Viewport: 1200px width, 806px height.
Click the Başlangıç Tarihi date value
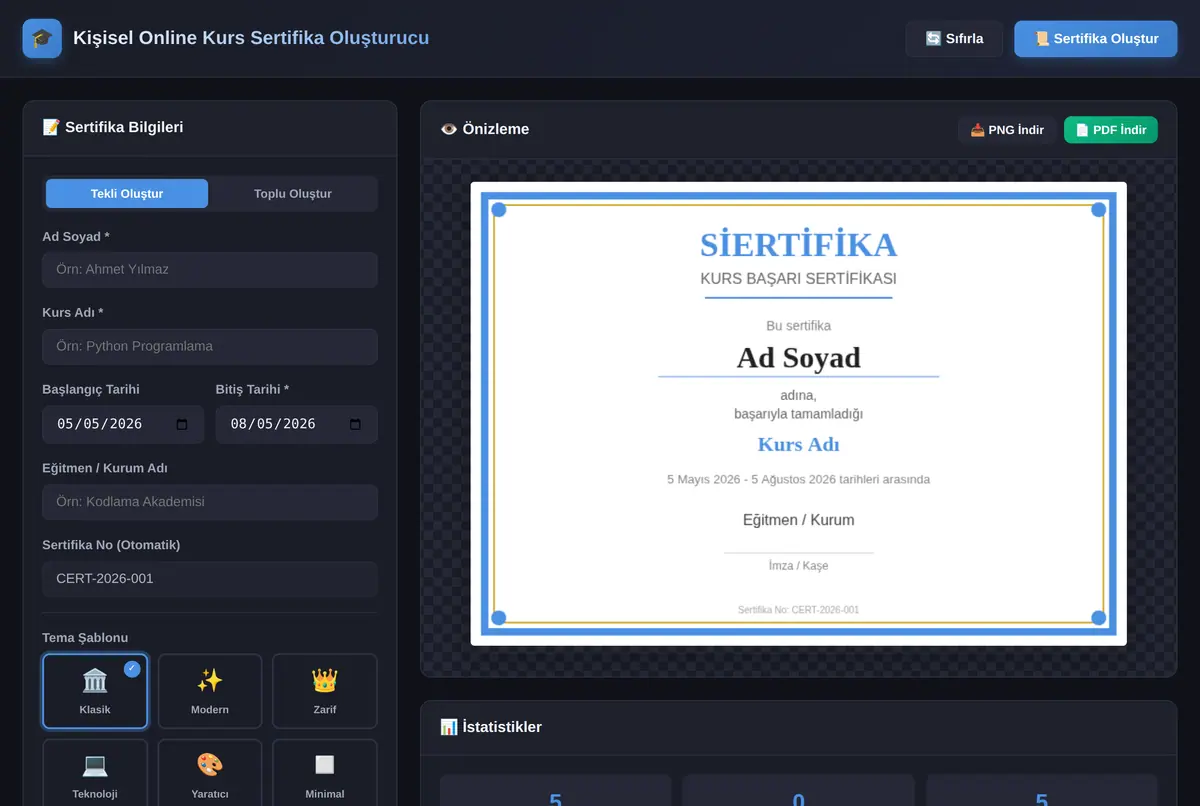tap(100, 424)
